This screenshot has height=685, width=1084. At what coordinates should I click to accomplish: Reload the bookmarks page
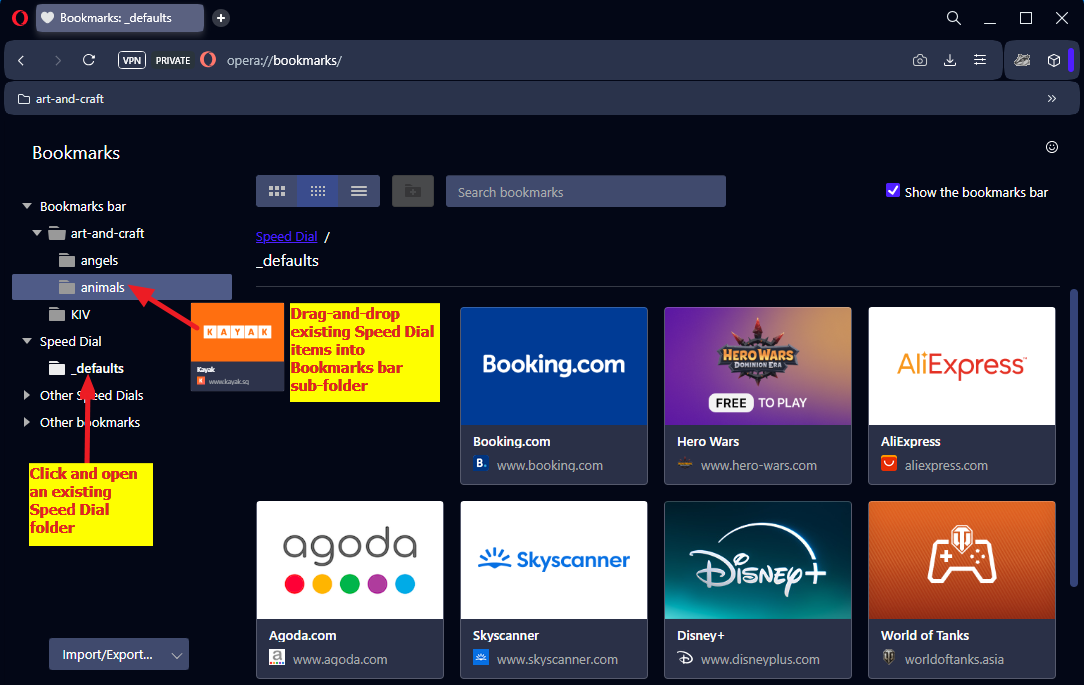(88, 60)
